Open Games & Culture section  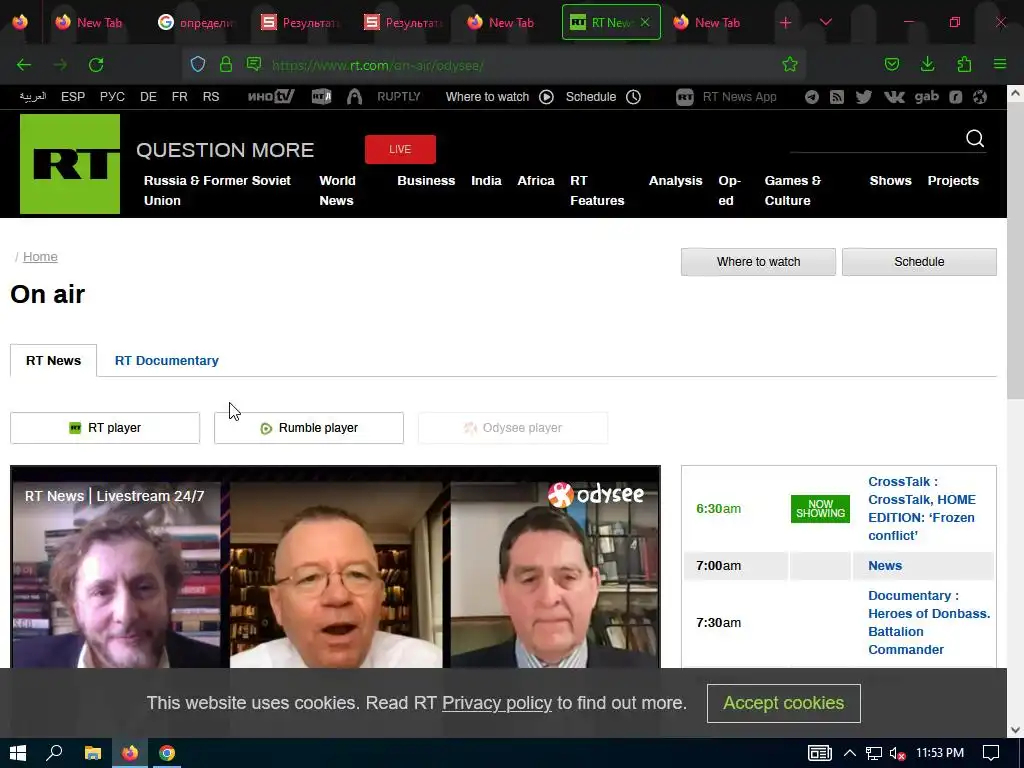click(793, 191)
